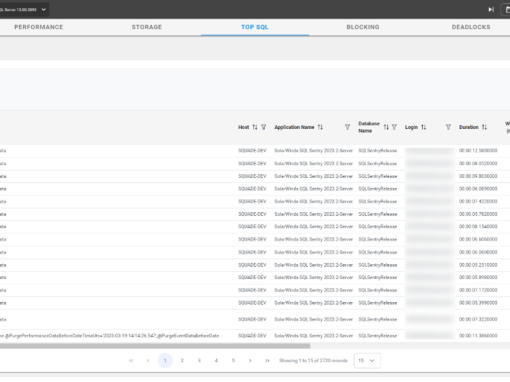
Task: Go to page 2
Action: (182, 360)
